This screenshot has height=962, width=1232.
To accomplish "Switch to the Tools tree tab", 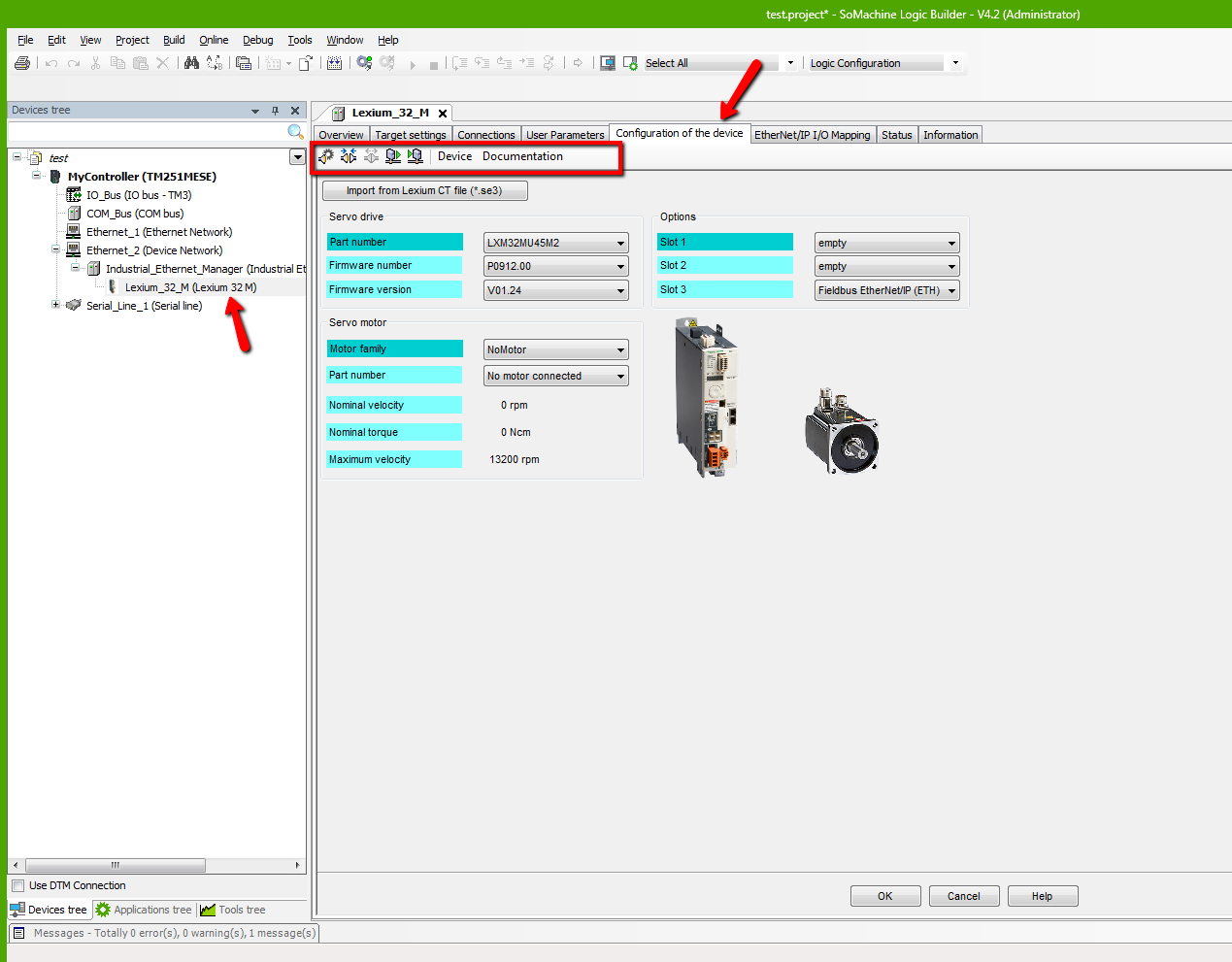I will point(233,910).
